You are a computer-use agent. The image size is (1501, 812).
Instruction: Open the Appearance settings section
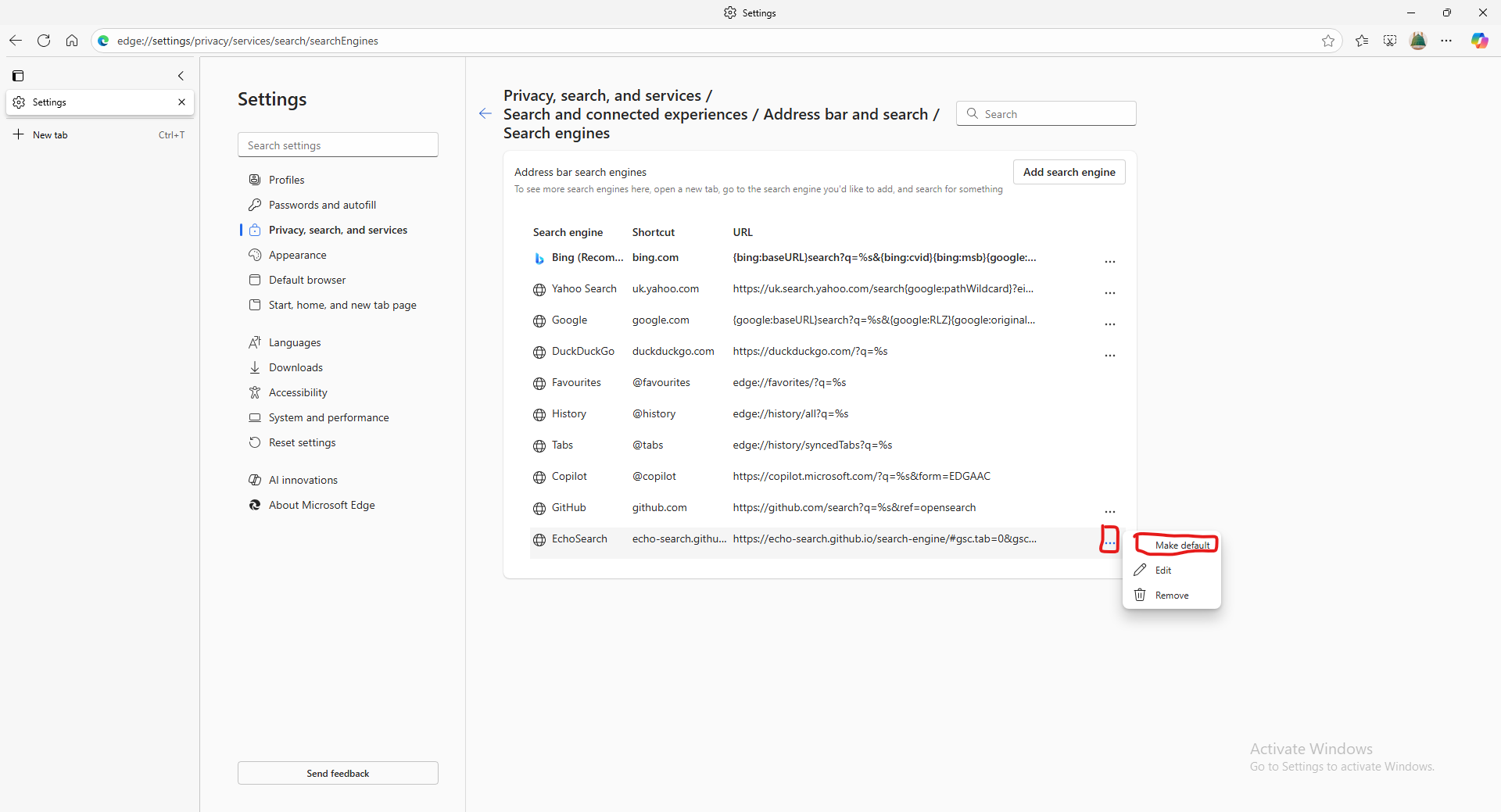pyautogui.click(x=297, y=255)
